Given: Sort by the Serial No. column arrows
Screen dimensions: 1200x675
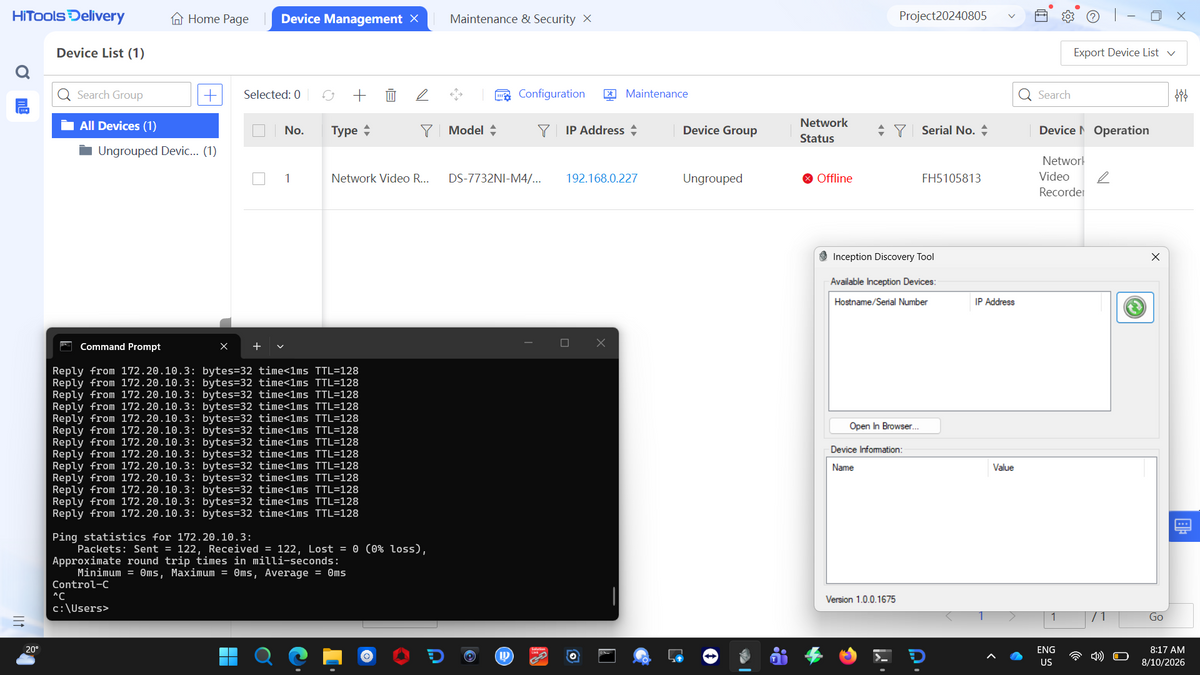Looking at the screenshot, I should point(984,131).
